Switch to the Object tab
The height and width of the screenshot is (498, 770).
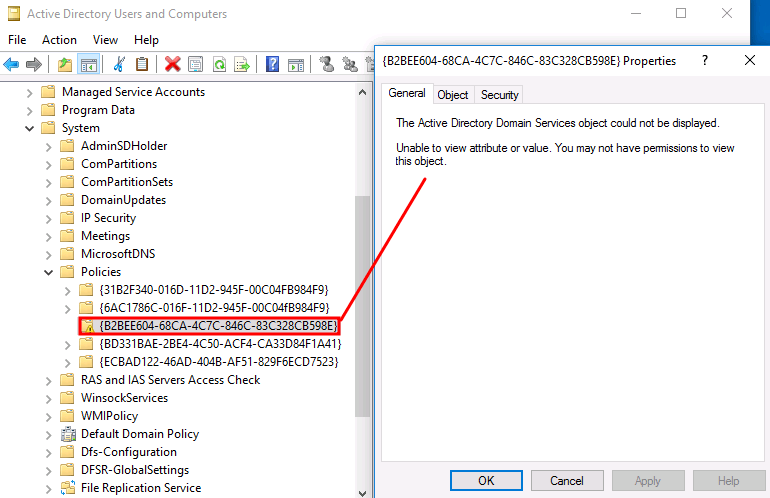coord(453,95)
